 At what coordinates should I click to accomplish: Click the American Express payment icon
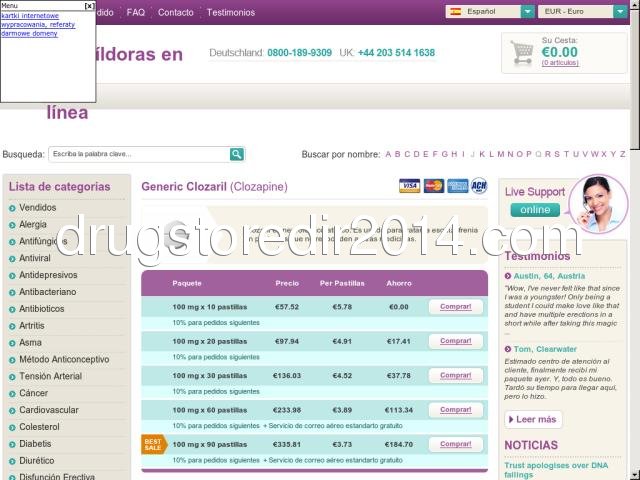pyautogui.click(x=458, y=186)
